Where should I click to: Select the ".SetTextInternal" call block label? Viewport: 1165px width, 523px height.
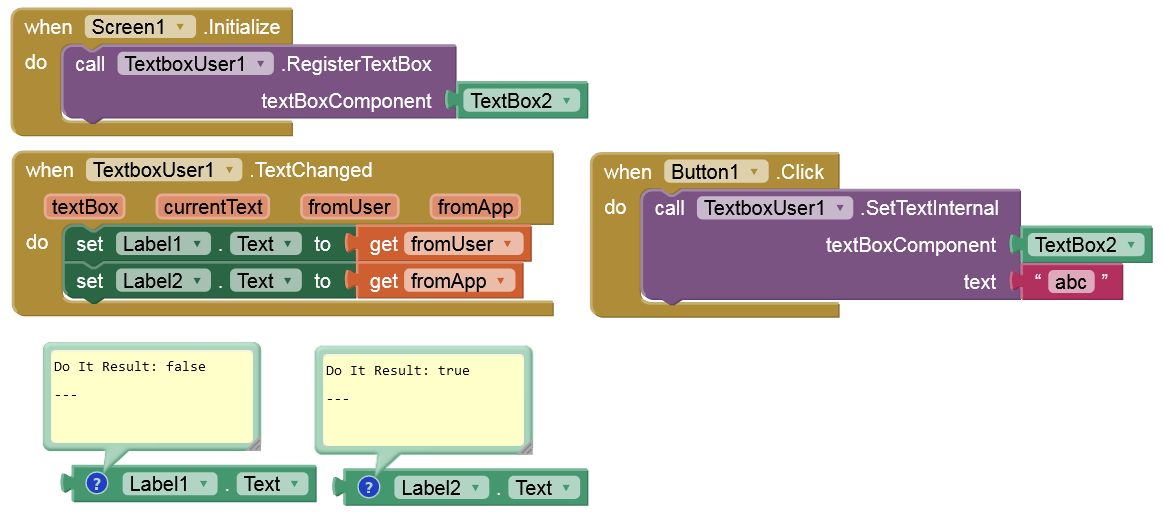click(x=929, y=208)
